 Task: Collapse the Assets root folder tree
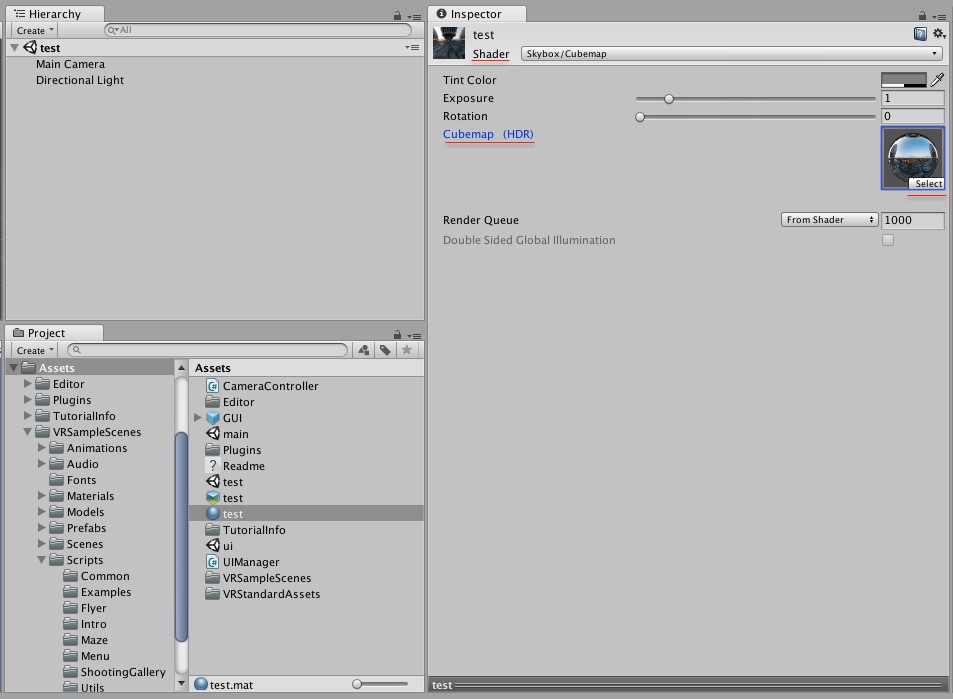pyautogui.click(x=13, y=368)
